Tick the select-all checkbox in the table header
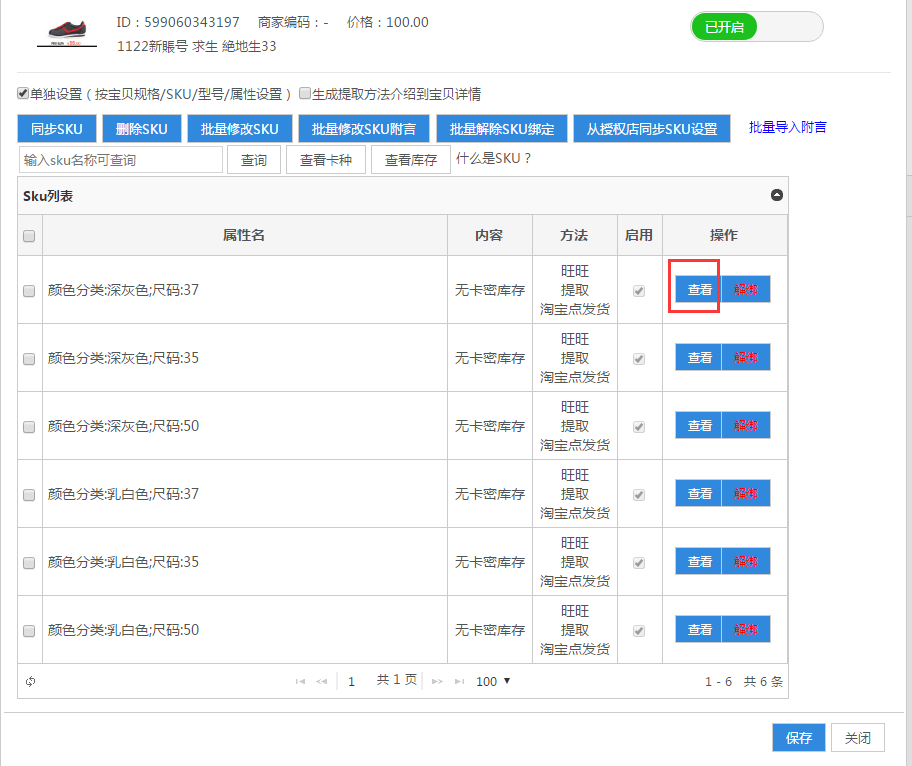This screenshot has height=766, width=912. (29, 236)
